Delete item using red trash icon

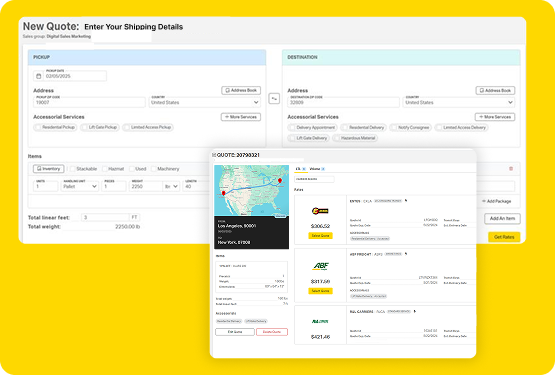pos(511,169)
